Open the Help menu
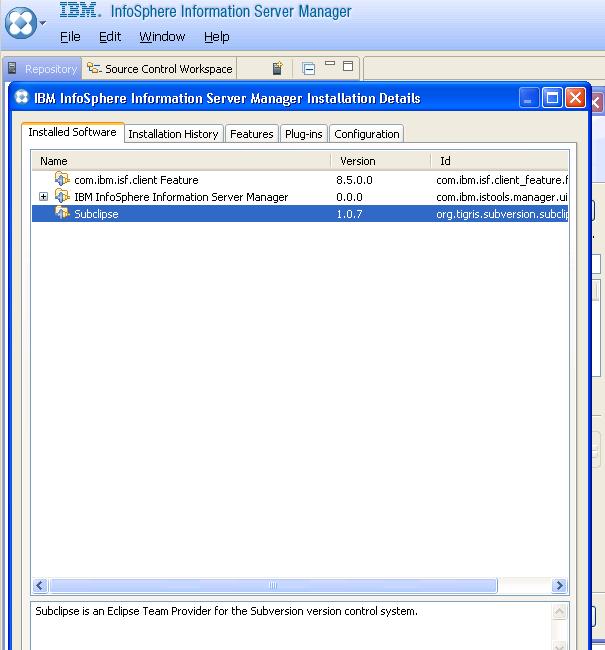Image resolution: width=605 pixels, height=650 pixels. coord(216,37)
